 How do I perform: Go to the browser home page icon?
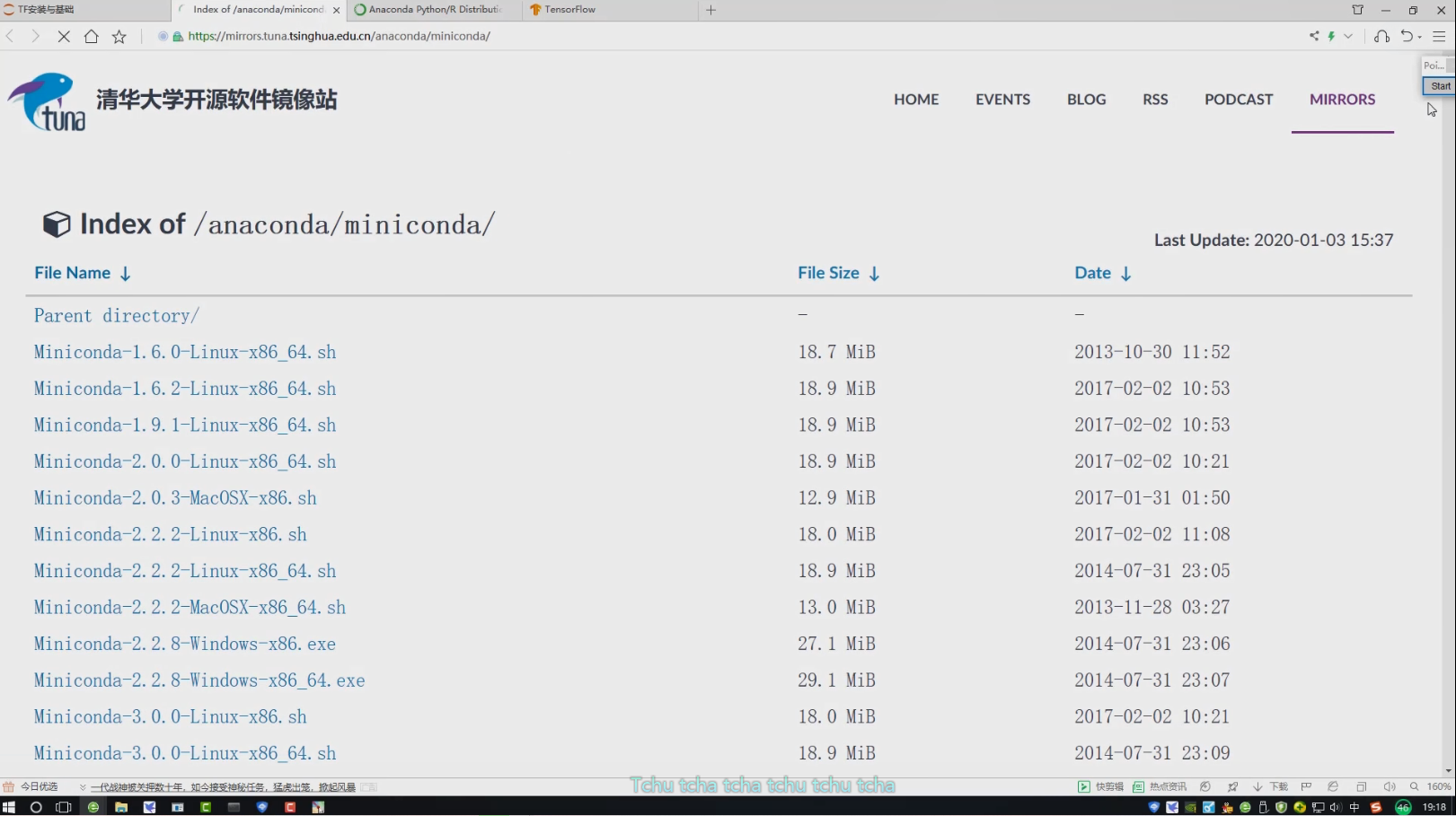(x=91, y=36)
